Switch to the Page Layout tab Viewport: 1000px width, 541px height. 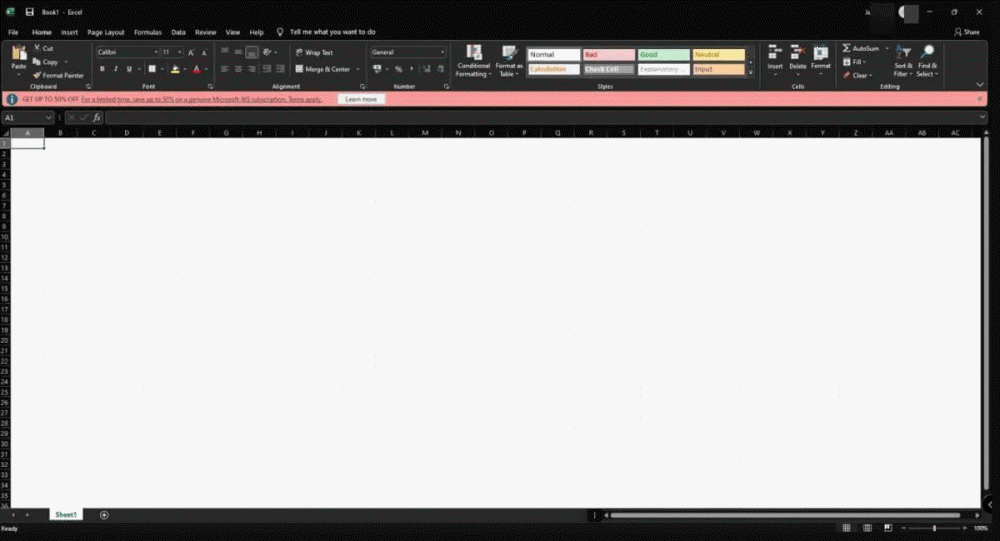106,32
